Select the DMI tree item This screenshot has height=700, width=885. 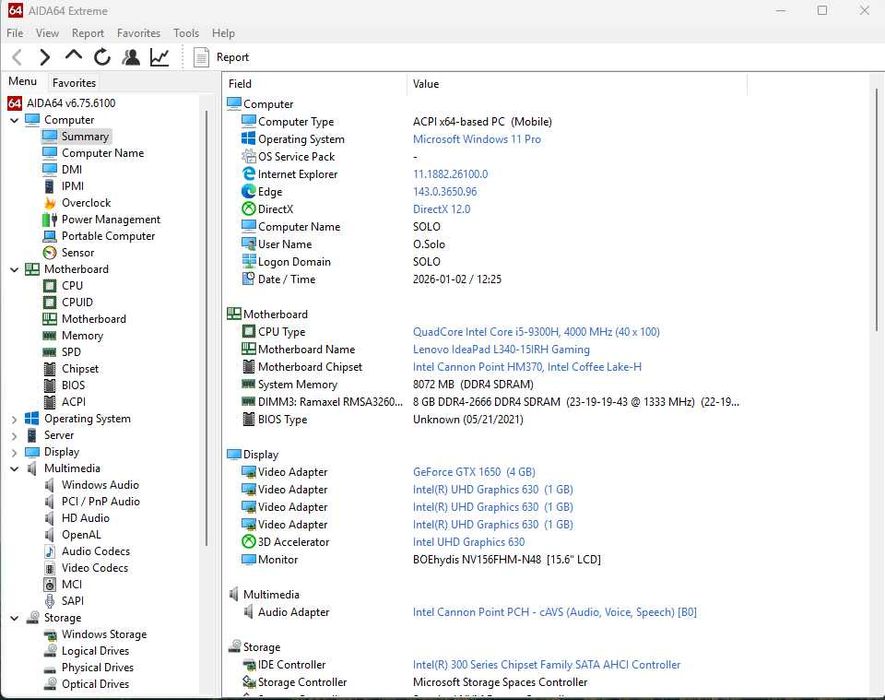click(x=72, y=170)
